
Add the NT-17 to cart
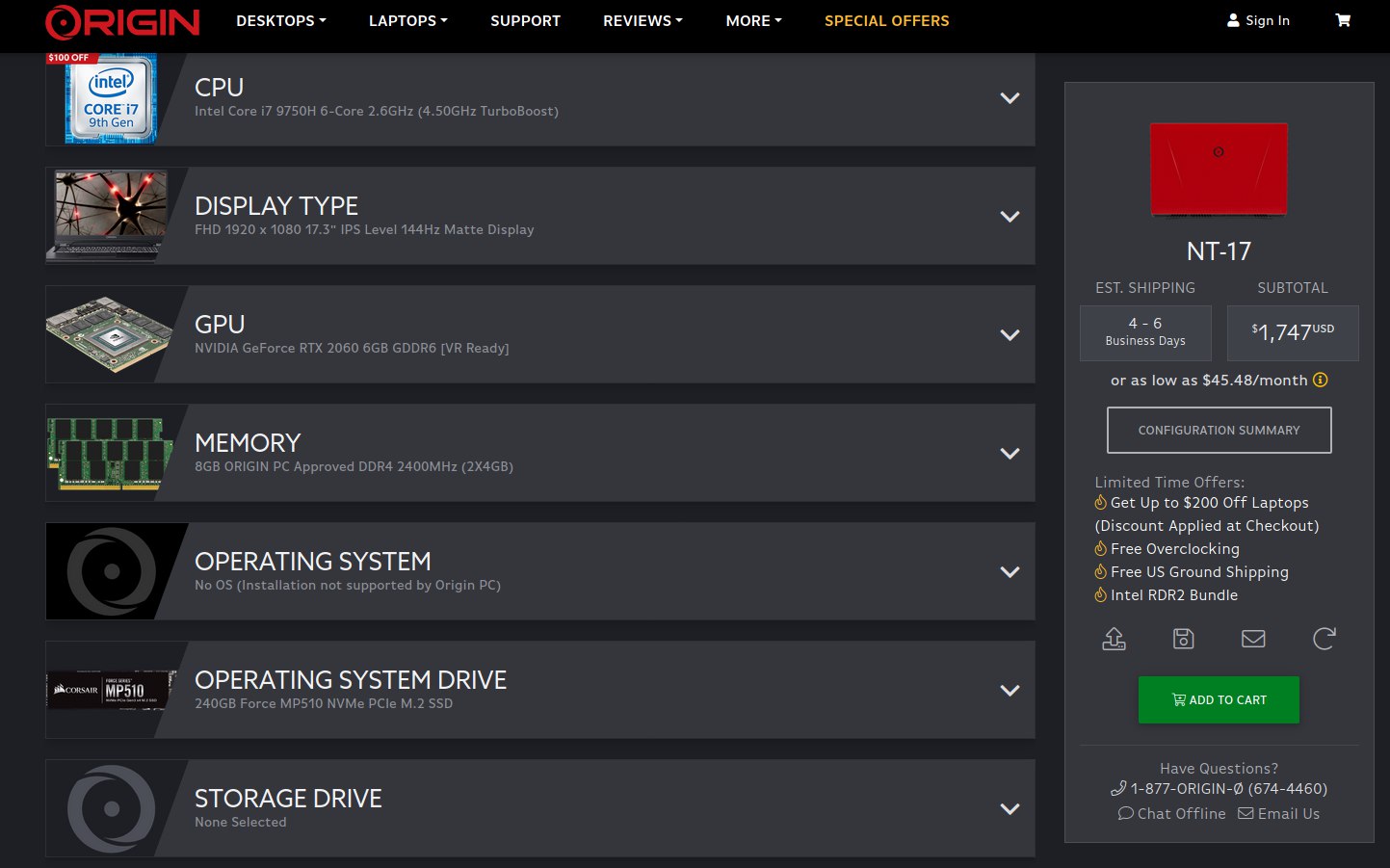point(1219,699)
